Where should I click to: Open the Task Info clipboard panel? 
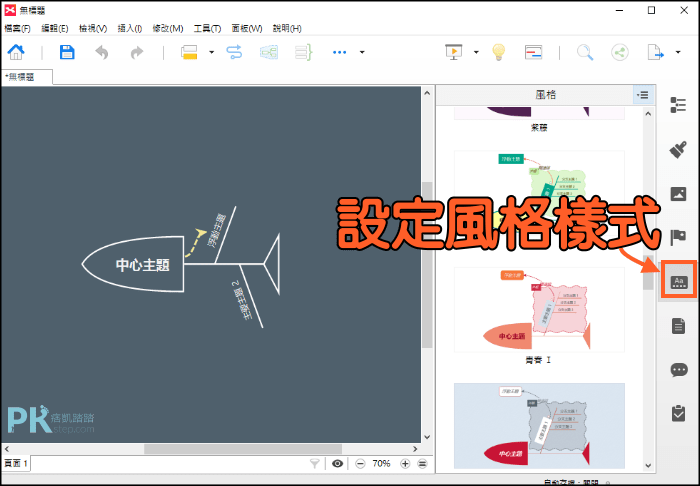pos(678,413)
